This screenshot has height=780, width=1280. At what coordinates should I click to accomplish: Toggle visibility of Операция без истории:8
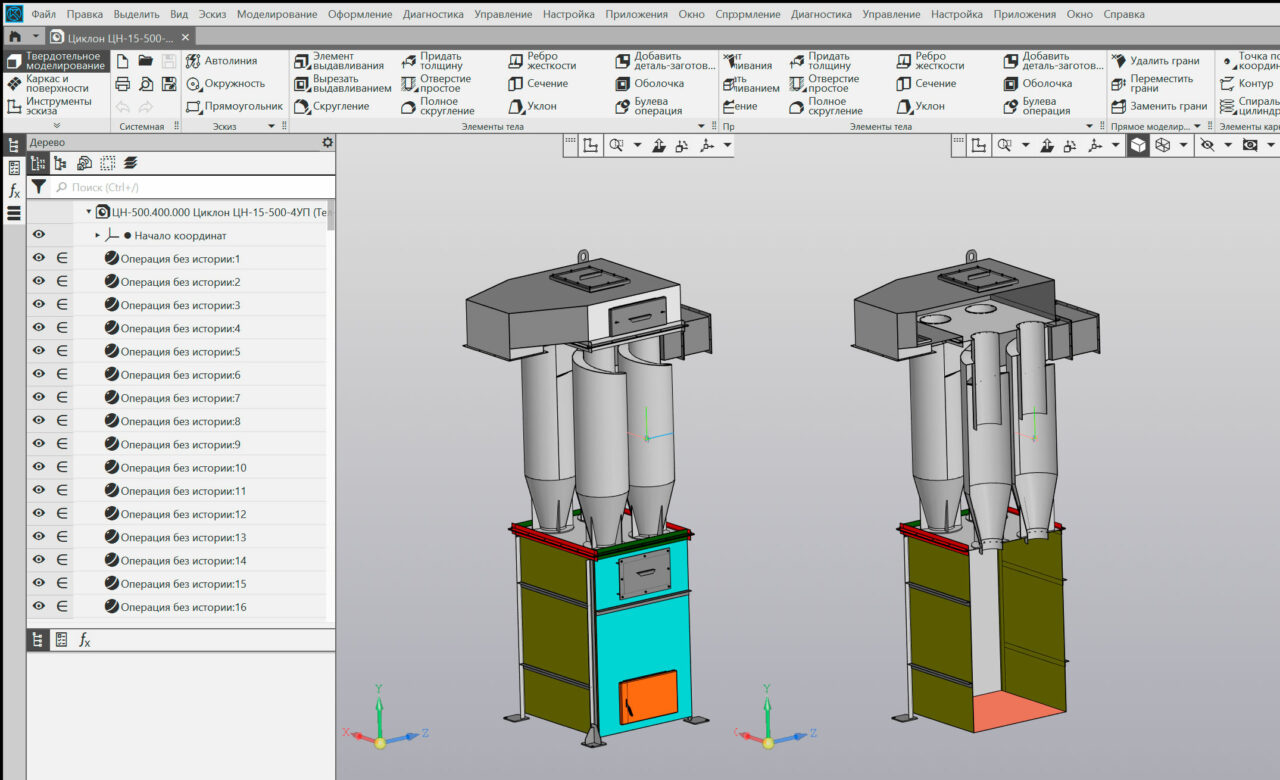[39, 421]
